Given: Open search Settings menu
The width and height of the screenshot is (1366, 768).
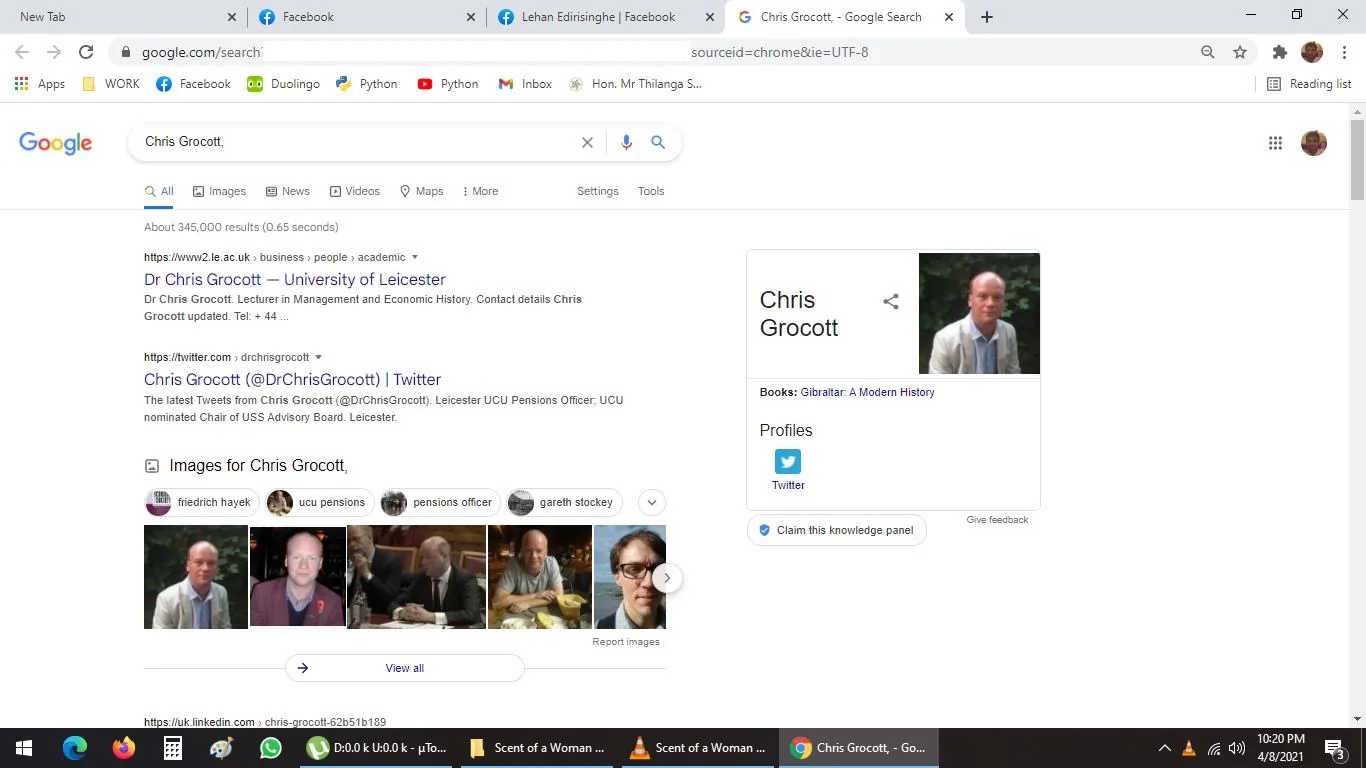Looking at the screenshot, I should pyautogui.click(x=598, y=191).
